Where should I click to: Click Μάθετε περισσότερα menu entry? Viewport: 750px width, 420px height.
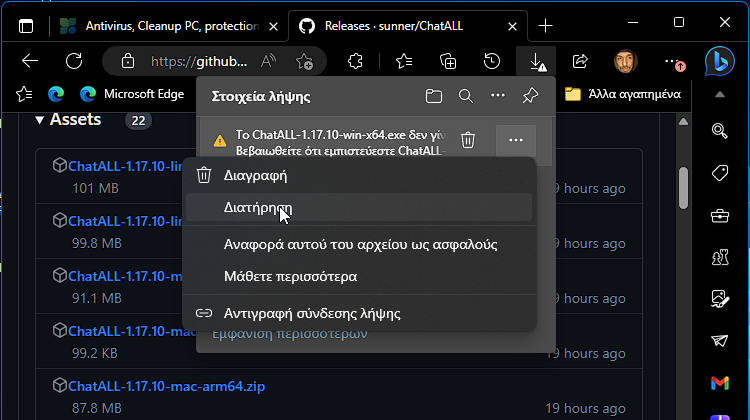pos(359,276)
